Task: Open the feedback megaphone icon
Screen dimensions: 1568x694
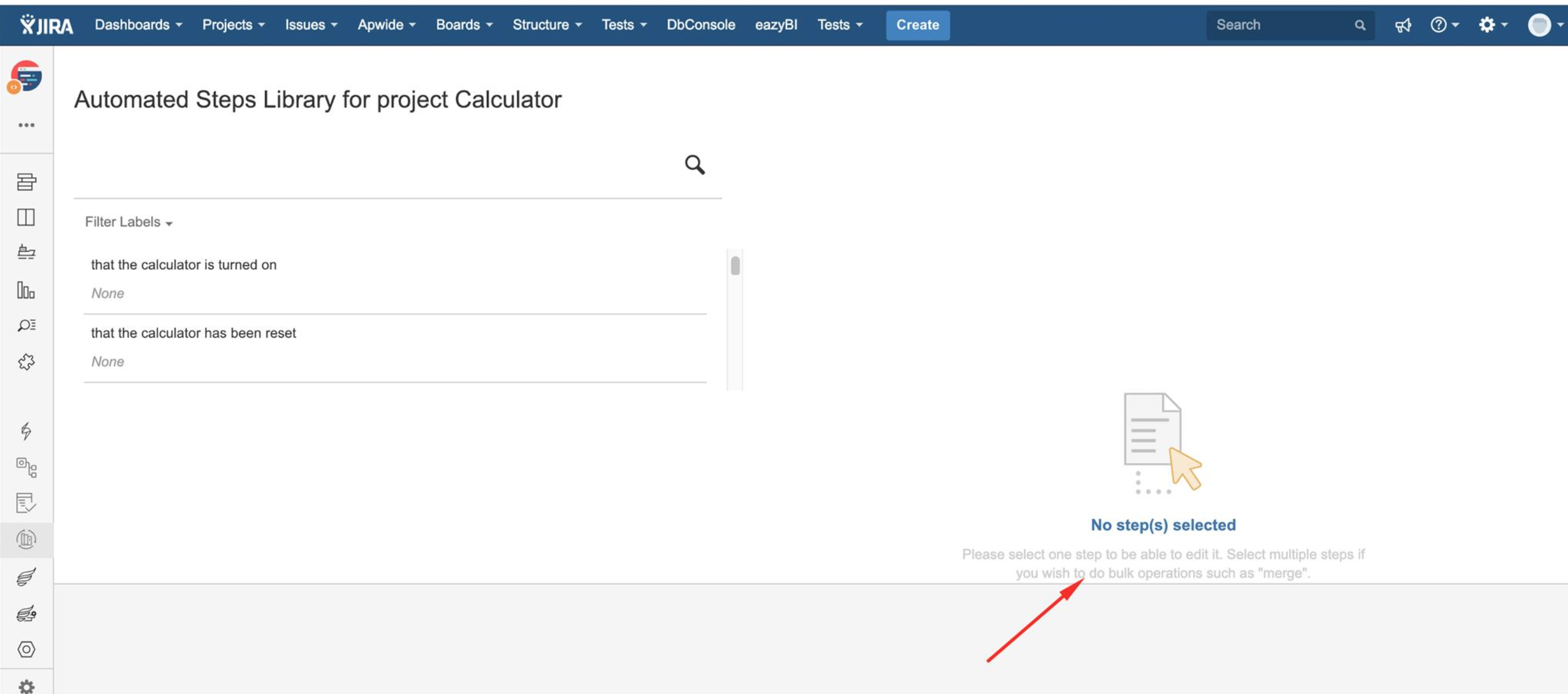Action: tap(1402, 25)
